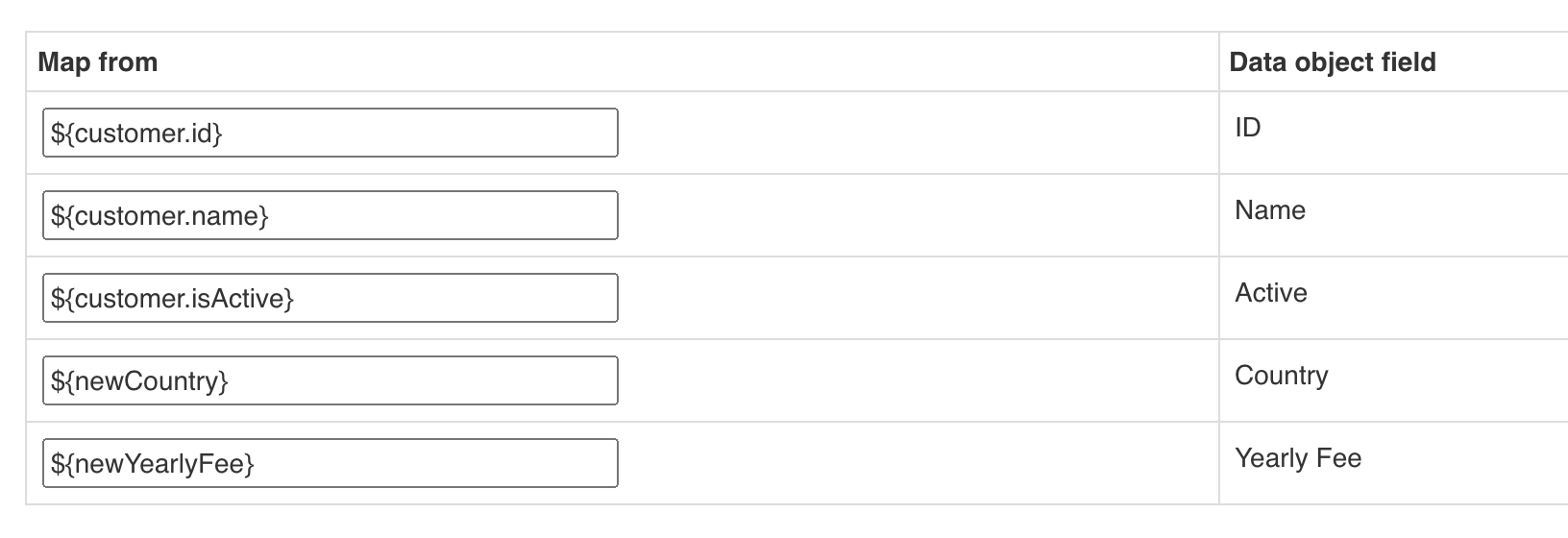Select the Active field label

1270,293
